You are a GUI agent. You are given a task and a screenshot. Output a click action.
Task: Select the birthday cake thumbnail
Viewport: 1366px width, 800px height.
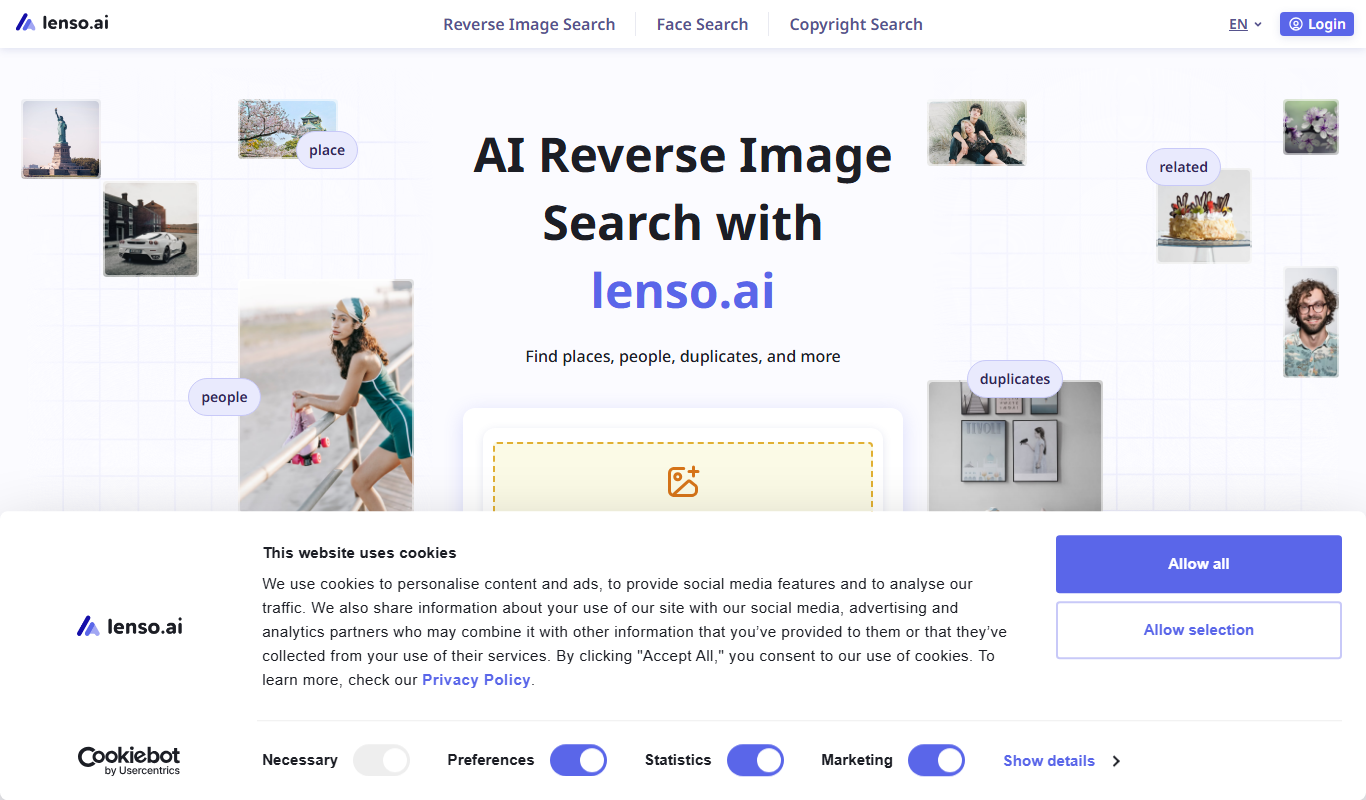click(x=1204, y=216)
